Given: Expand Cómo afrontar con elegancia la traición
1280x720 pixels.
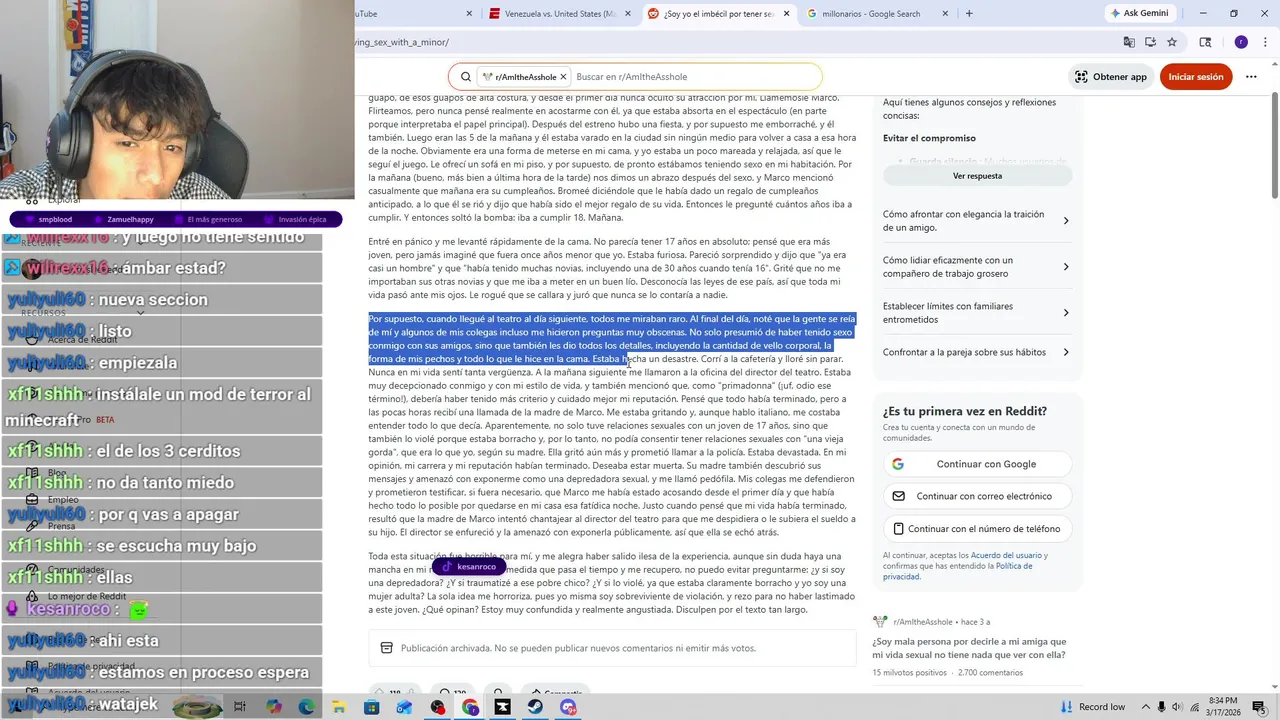Looking at the screenshot, I should click(977, 220).
